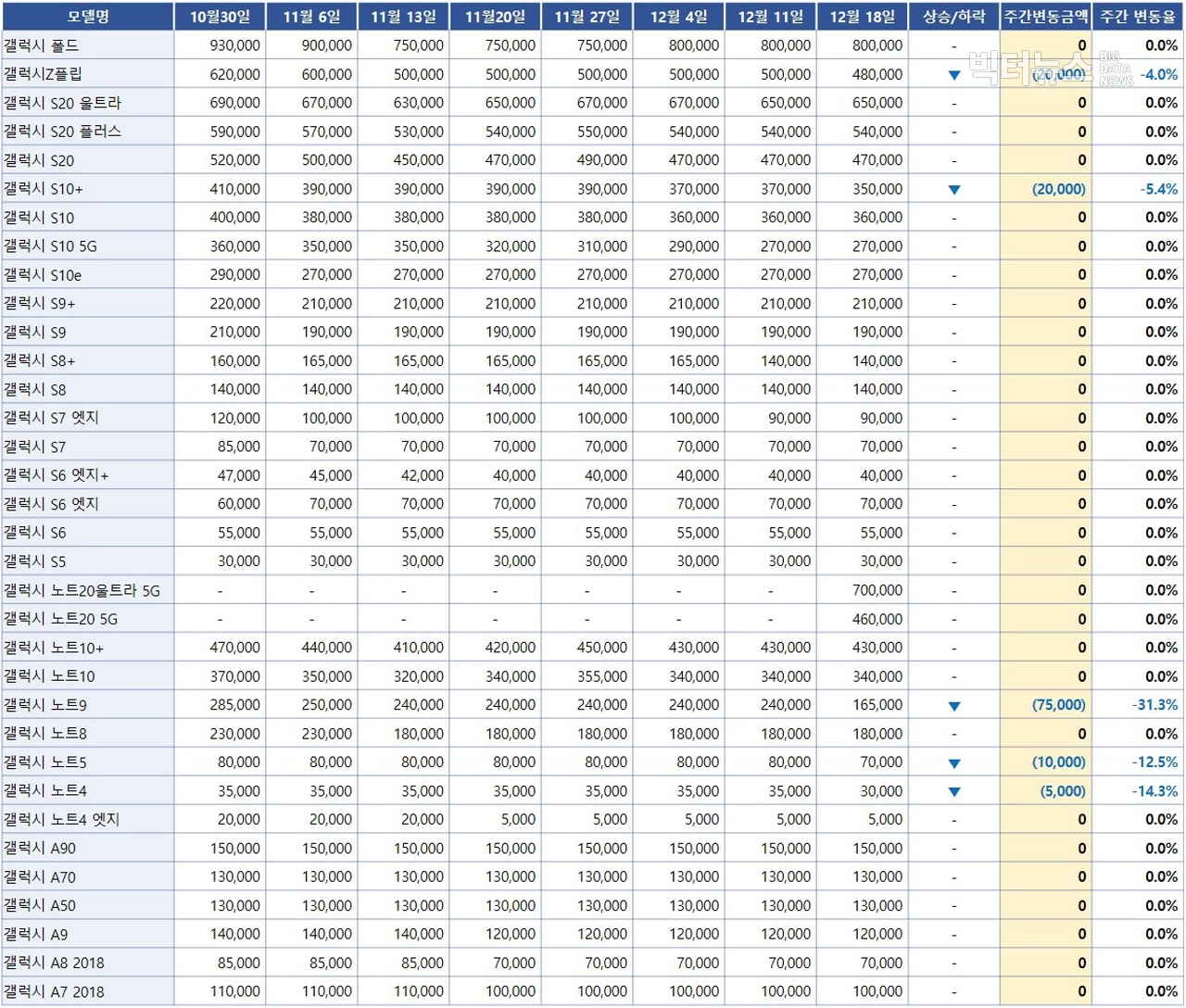Select the 주간변동금액 column header

1046,17
